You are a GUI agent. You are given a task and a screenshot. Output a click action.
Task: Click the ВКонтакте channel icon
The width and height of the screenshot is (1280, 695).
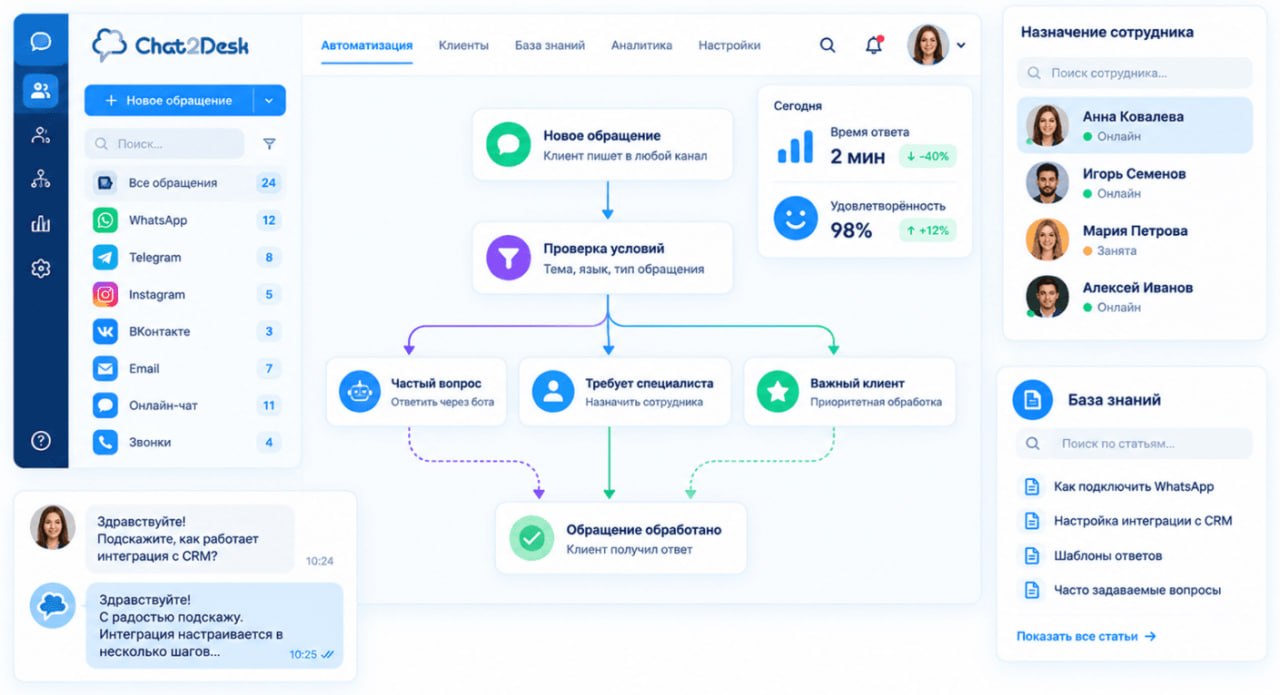pos(105,331)
